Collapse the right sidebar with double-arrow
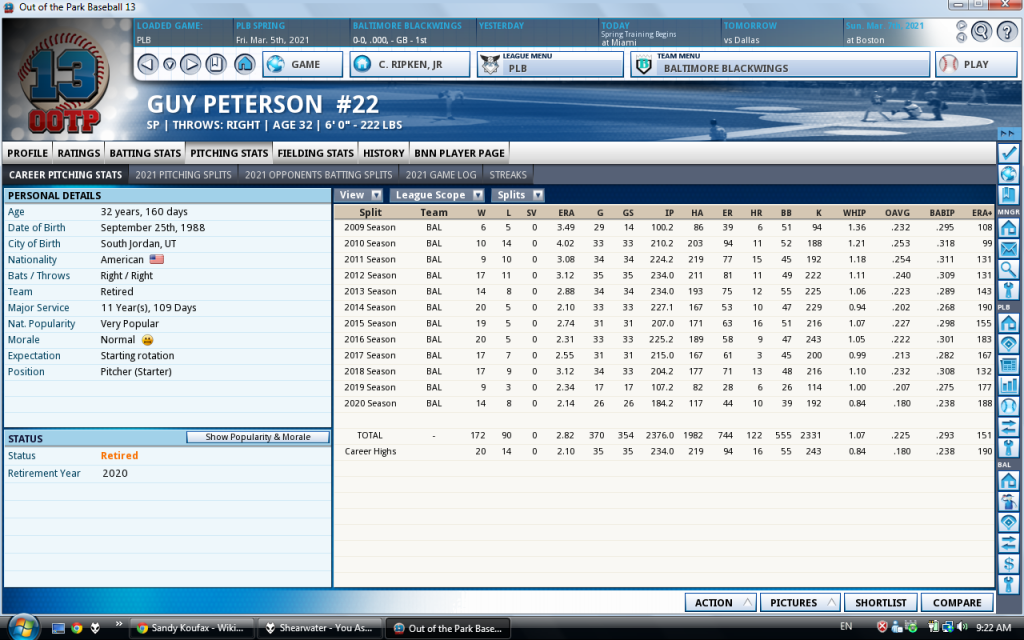This screenshot has width=1024, height=640. pos(1008,133)
